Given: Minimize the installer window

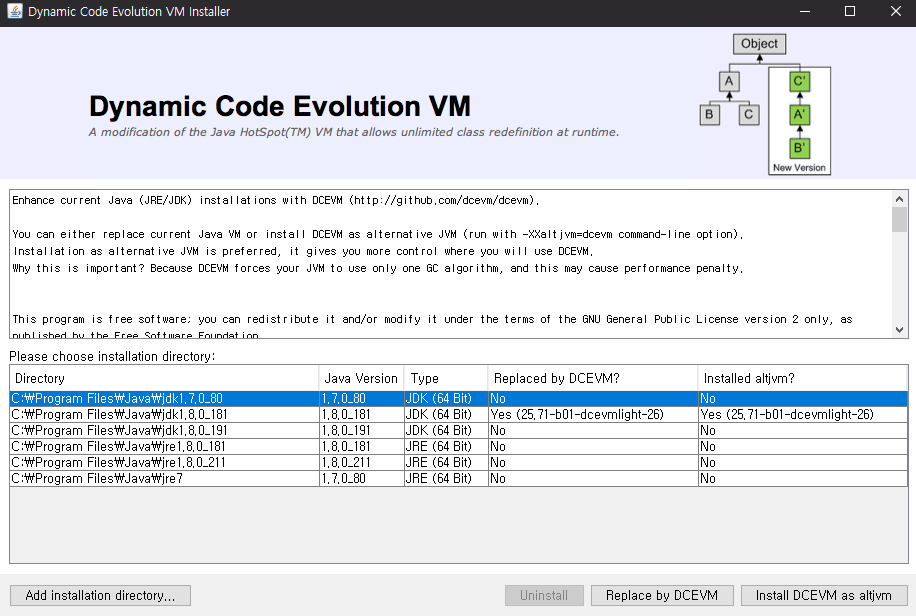Looking at the screenshot, I should [805, 12].
